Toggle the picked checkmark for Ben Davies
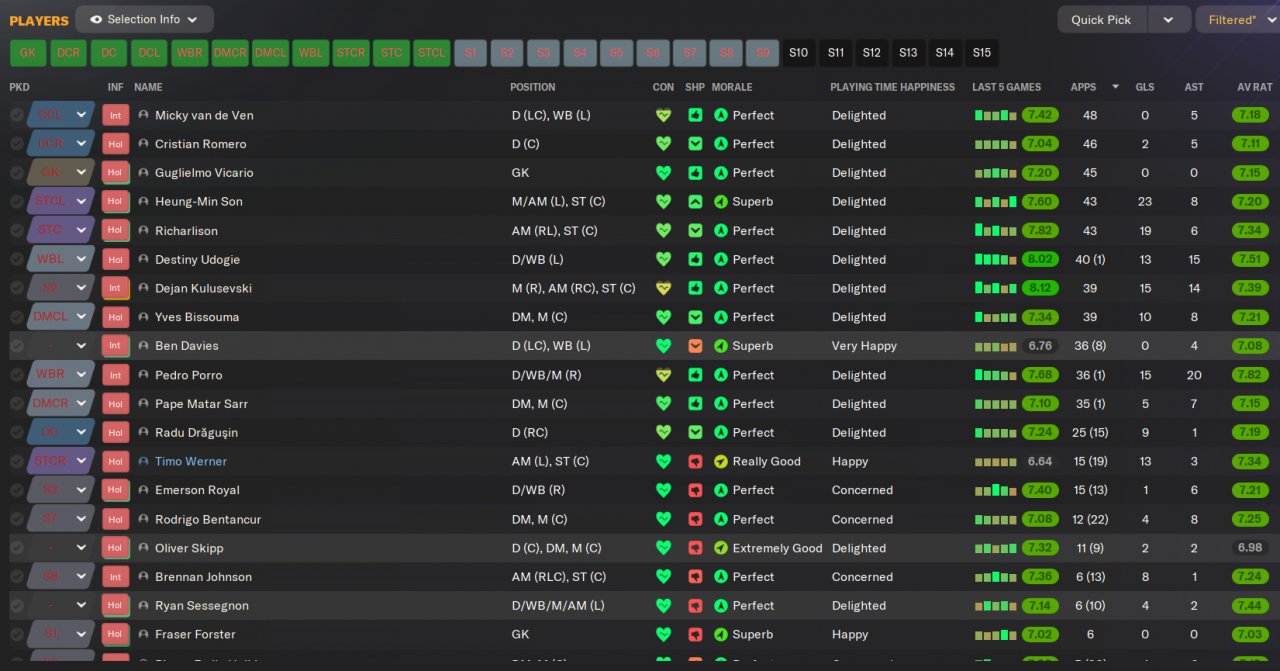Screen dimensions: 1280x671 pyautogui.click(x=17, y=346)
